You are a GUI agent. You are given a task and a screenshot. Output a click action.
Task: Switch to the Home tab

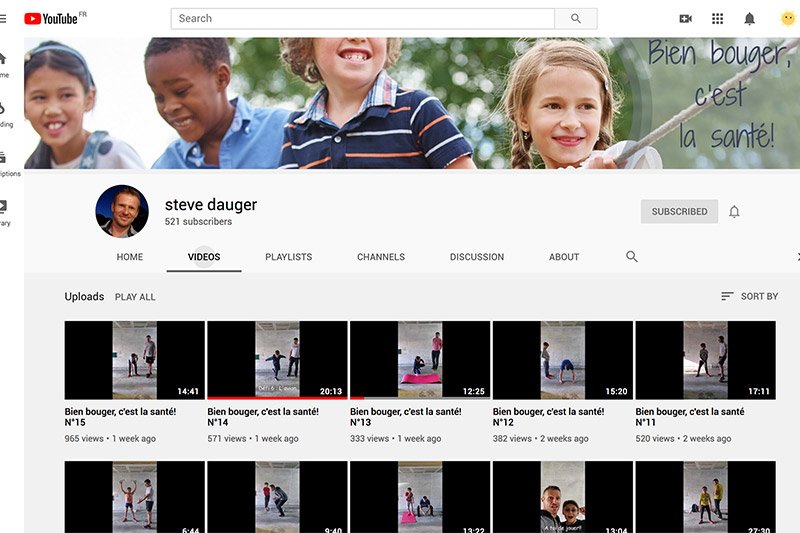point(130,257)
